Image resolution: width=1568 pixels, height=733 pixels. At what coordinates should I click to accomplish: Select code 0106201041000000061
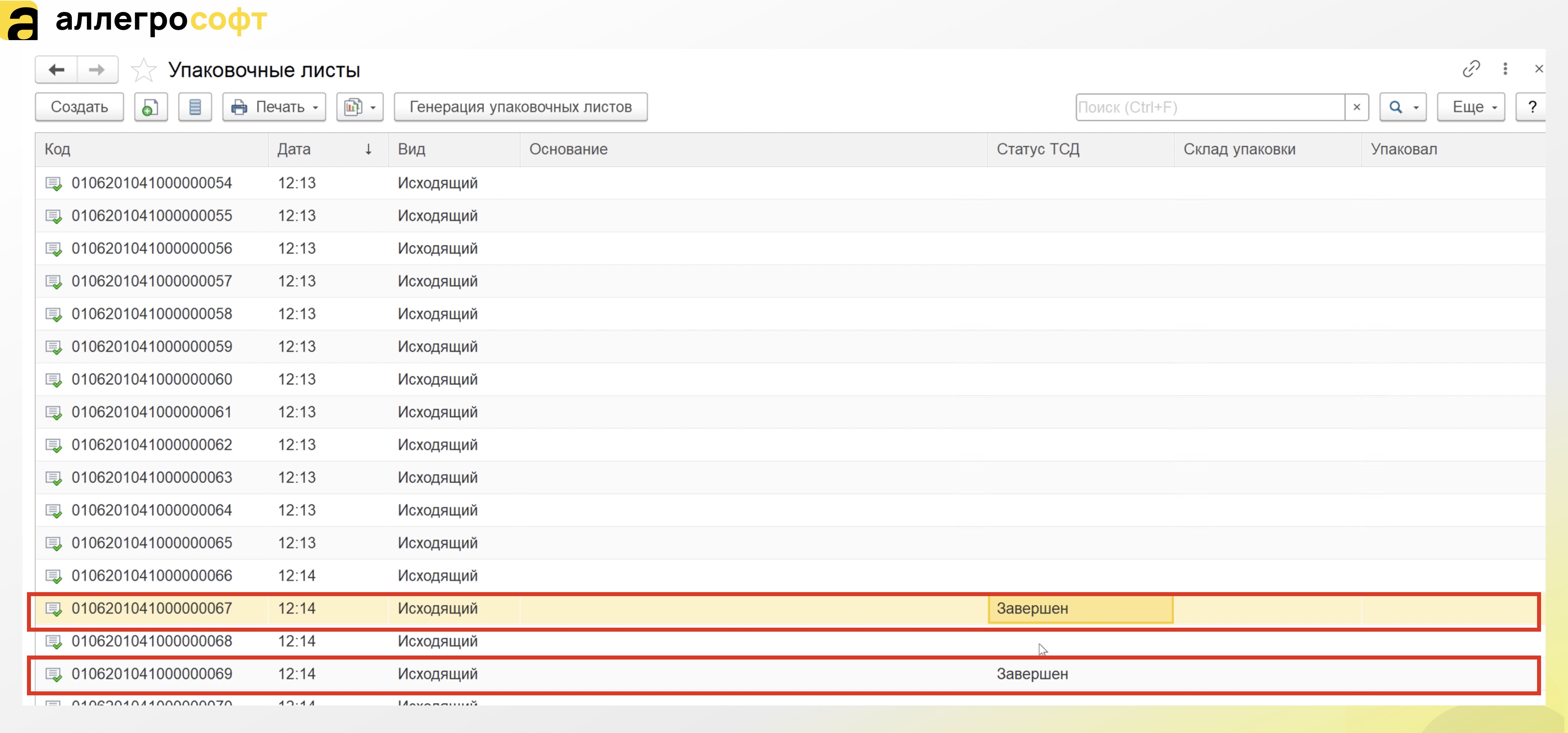click(152, 412)
